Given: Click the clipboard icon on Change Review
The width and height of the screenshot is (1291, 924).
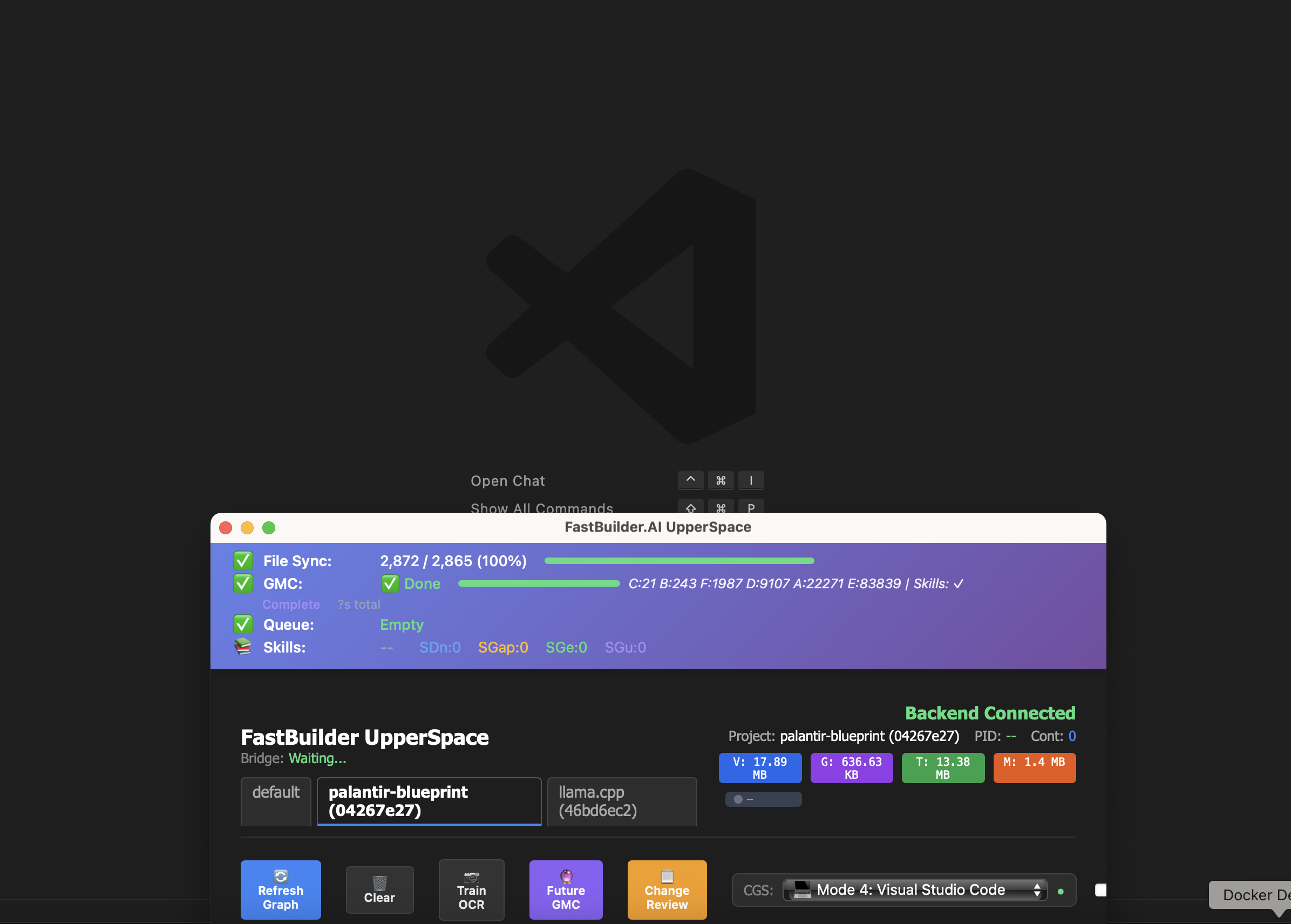Looking at the screenshot, I should (x=666, y=877).
